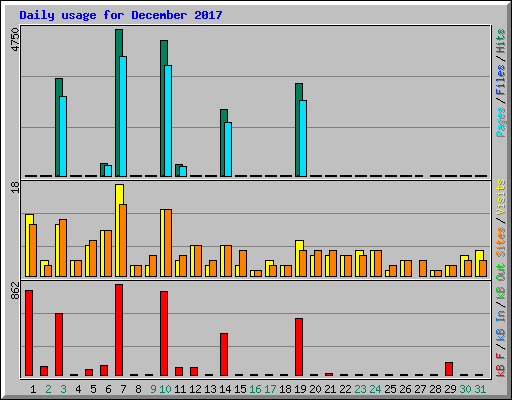The width and height of the screenshot is (512, 400).
Task: Click the green hits bar on day 10
Action: click(163, 108)
